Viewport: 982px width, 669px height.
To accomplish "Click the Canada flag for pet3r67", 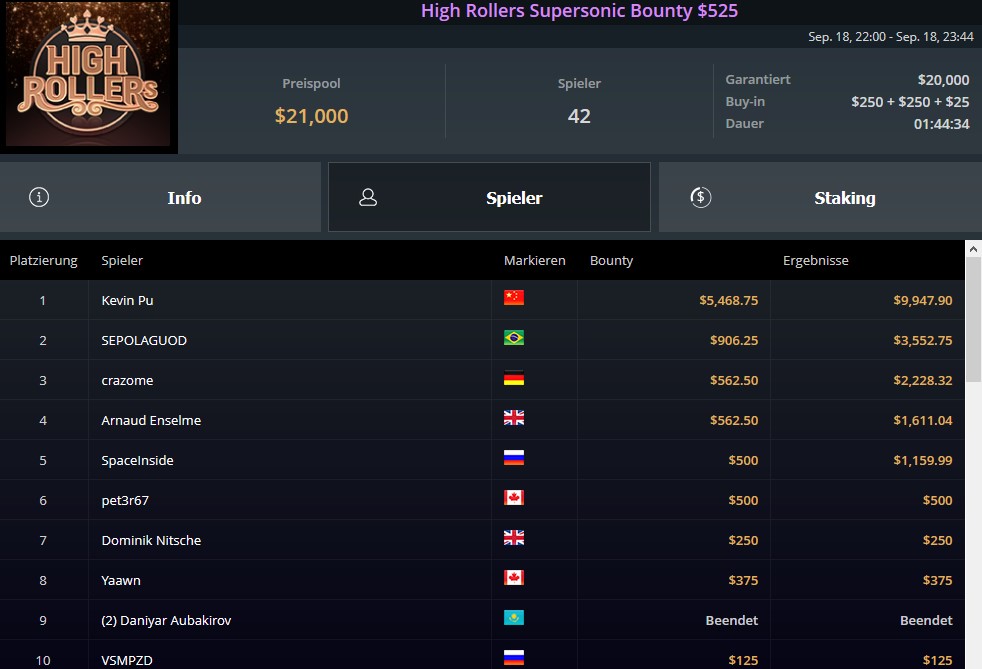I will 514,498.
